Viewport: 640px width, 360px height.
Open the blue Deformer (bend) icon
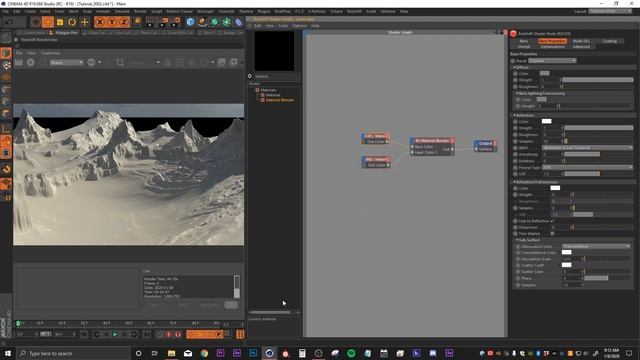(238, 22)
